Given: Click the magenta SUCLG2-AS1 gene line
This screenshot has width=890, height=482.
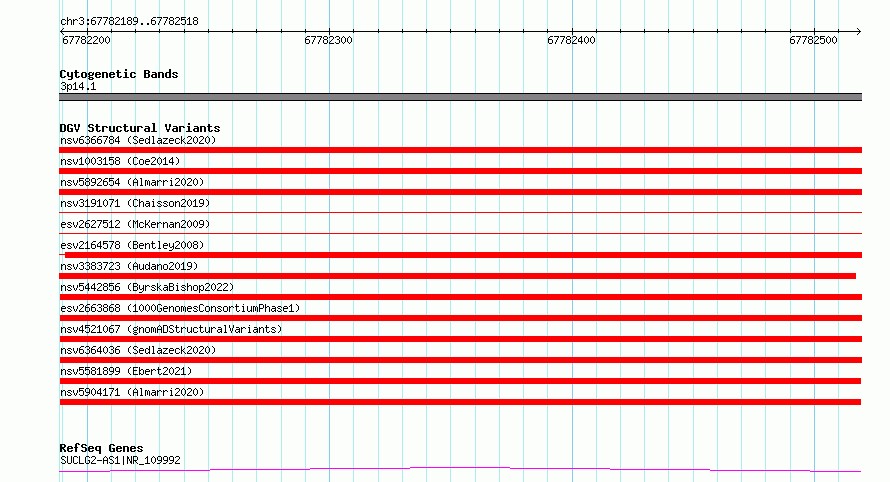Looking at the screenshot, I should 460,468.
